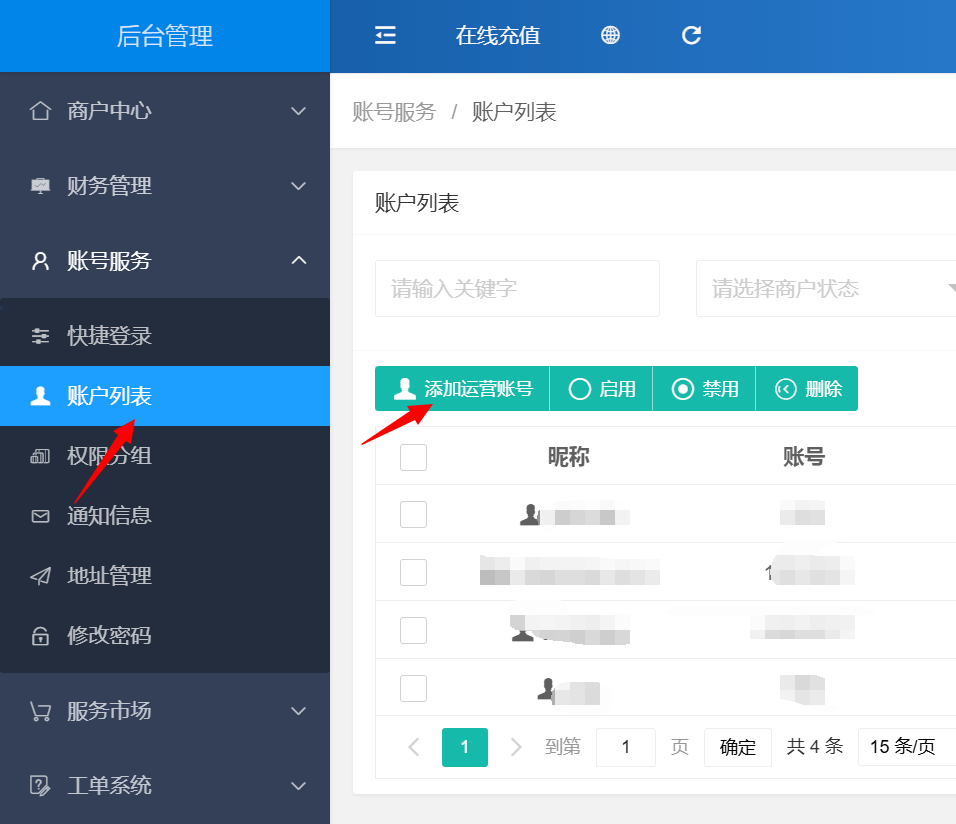Expand the 财务管理 menu section
The height and width of the screenshot is (824, 956).
[x=165, y=186]
